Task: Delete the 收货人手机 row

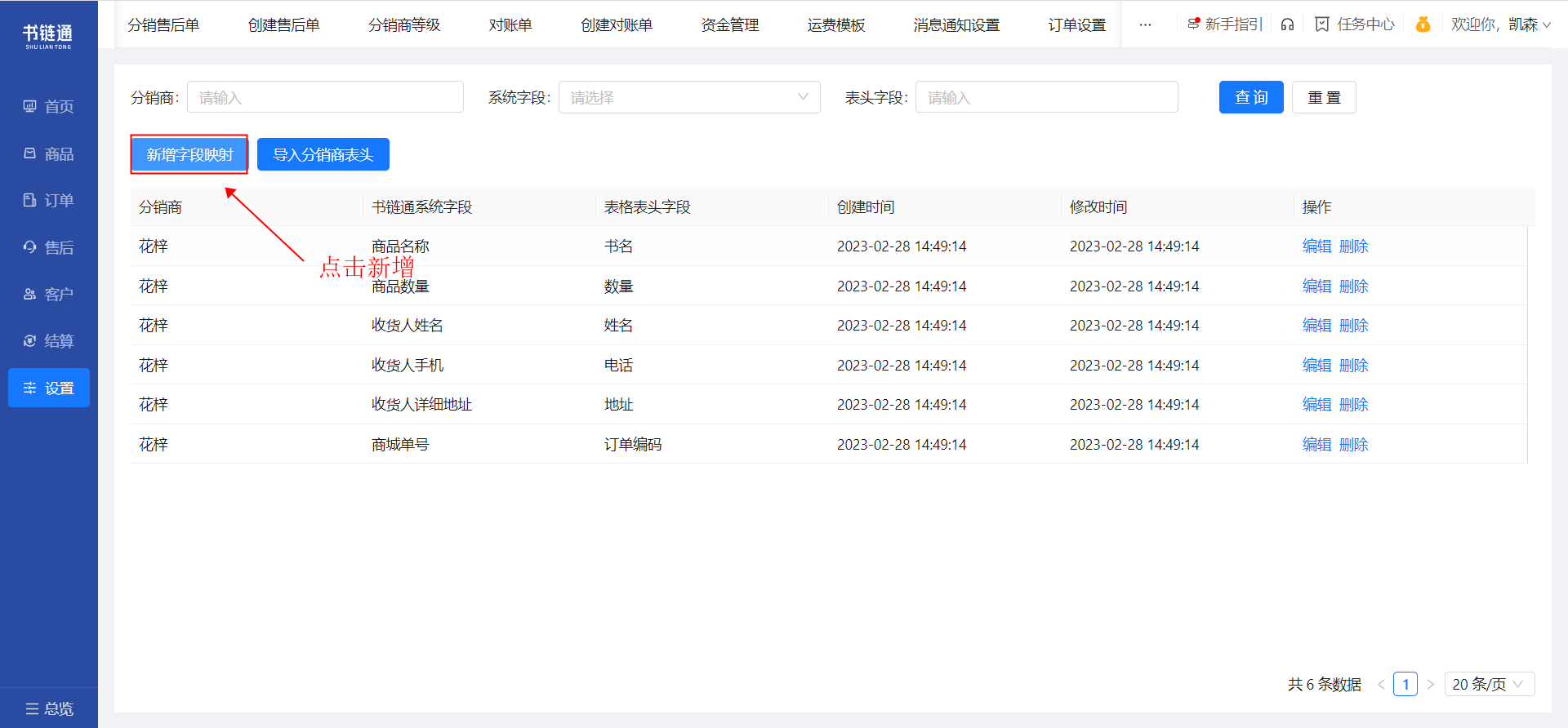Action: point(1354,366)
